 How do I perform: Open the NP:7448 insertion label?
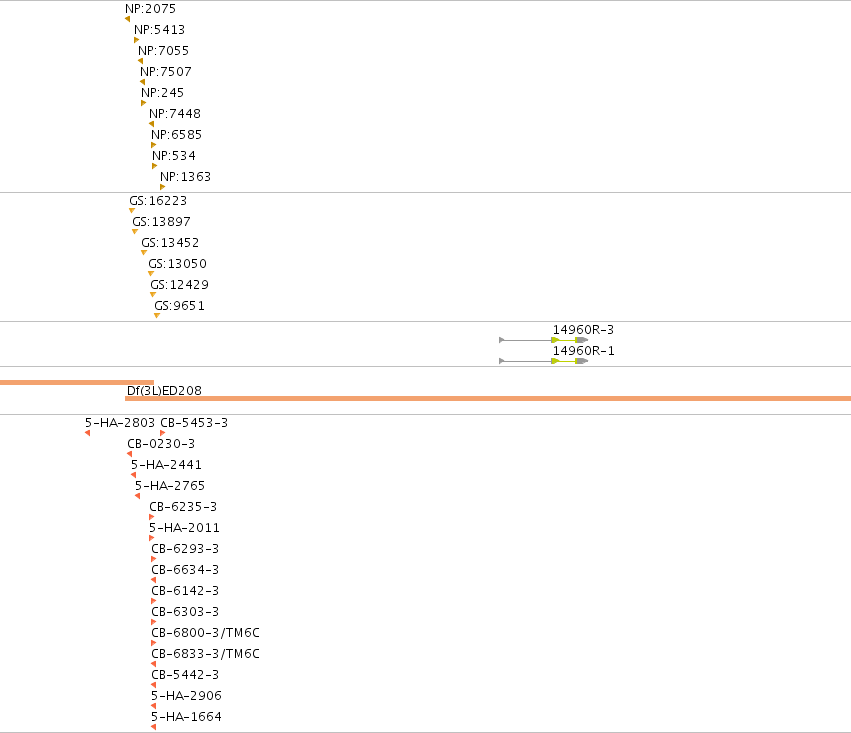[175, 114]
